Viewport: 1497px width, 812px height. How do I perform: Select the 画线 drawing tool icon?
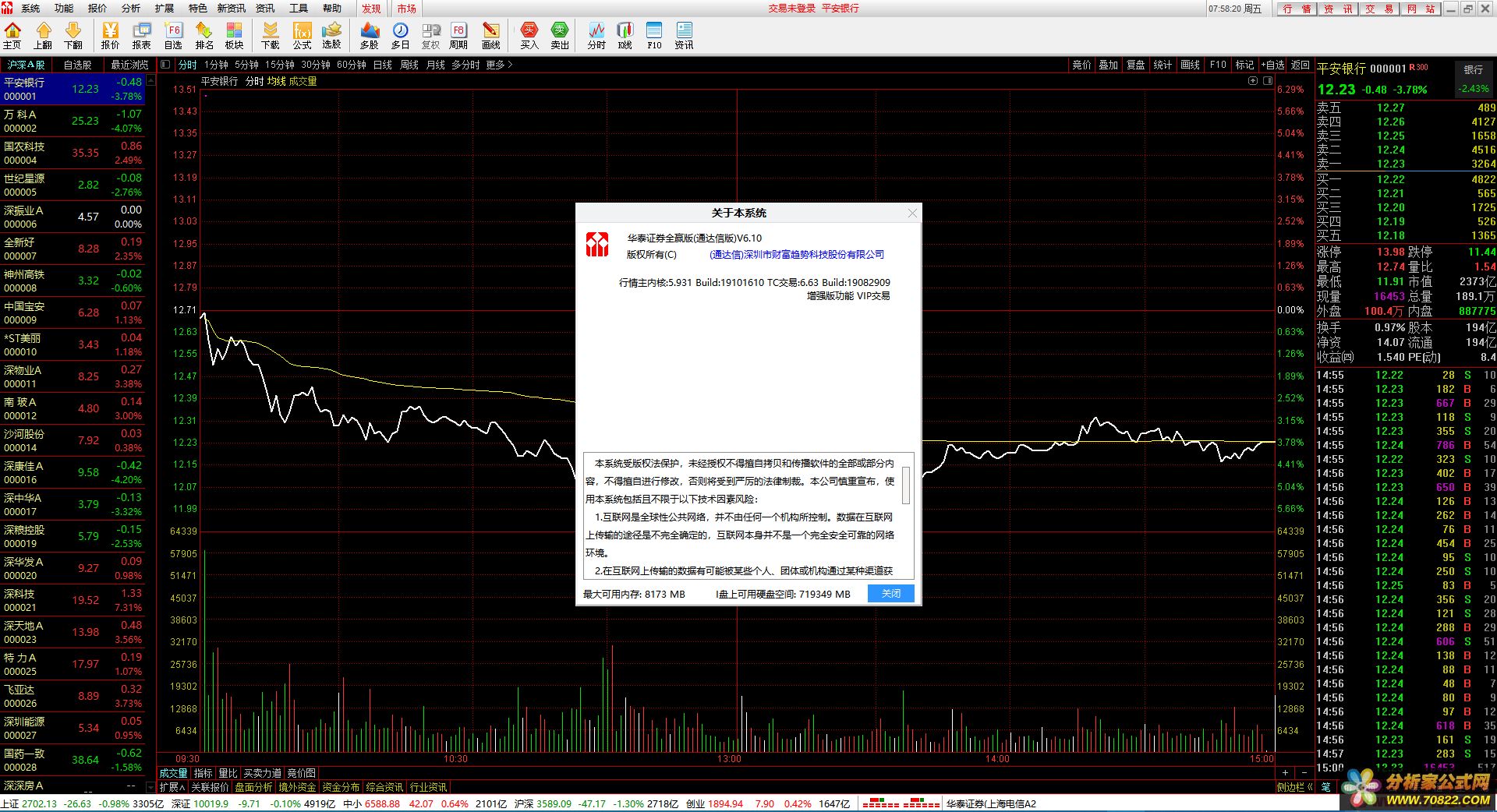click(491, 36)
